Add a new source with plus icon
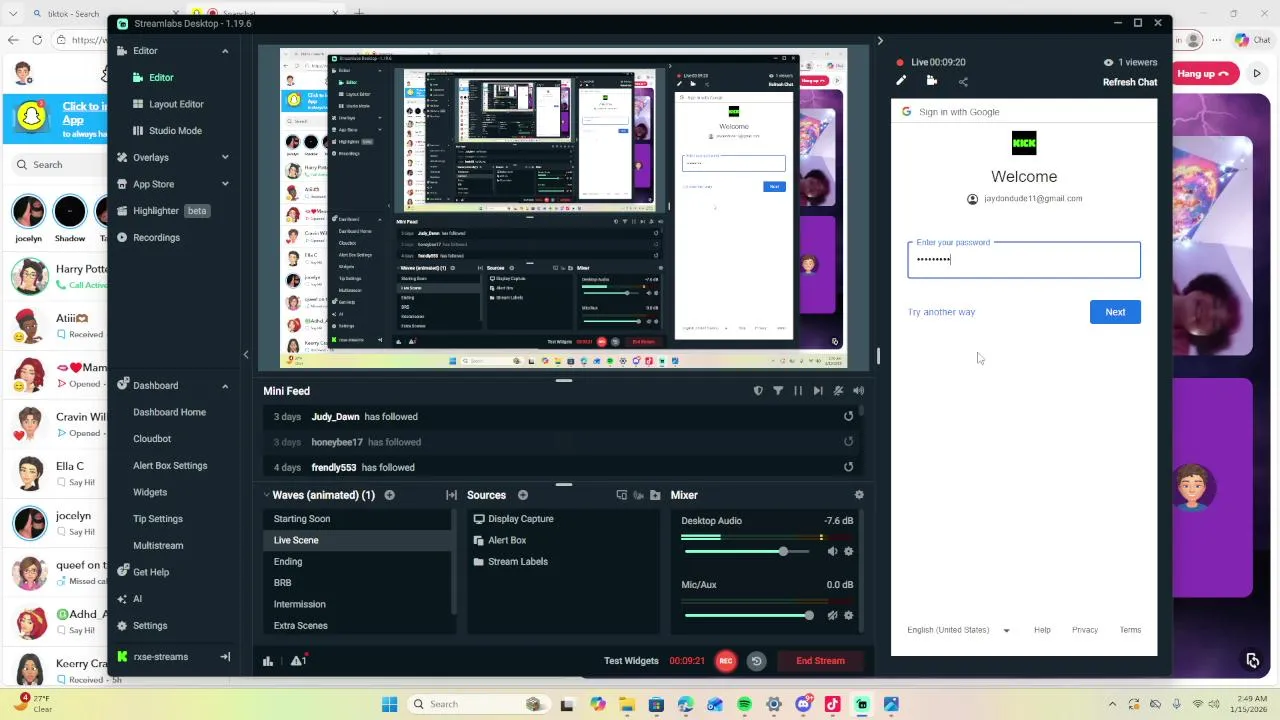Viewport: 1280px width, 720px height. coord(522,495)
